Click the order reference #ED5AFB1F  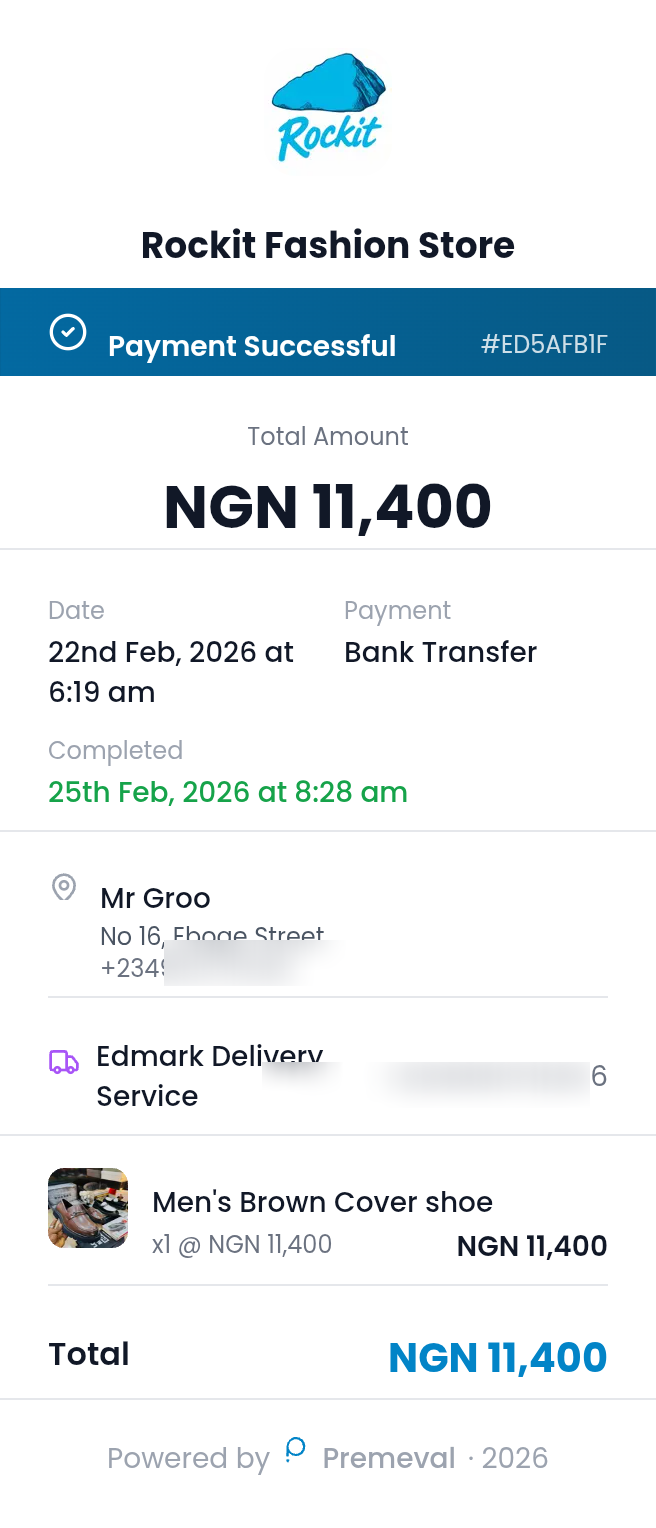(546, 344)
